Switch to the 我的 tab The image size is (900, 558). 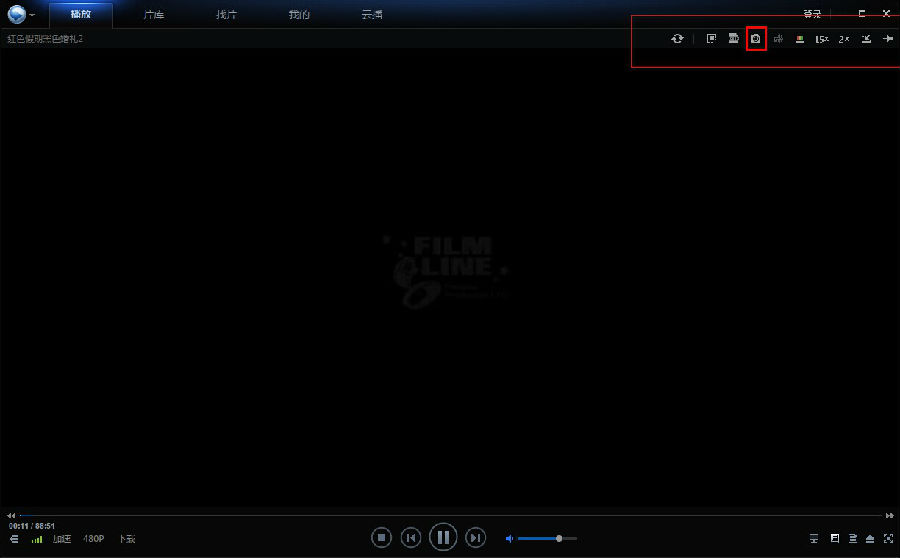(299, 14)
